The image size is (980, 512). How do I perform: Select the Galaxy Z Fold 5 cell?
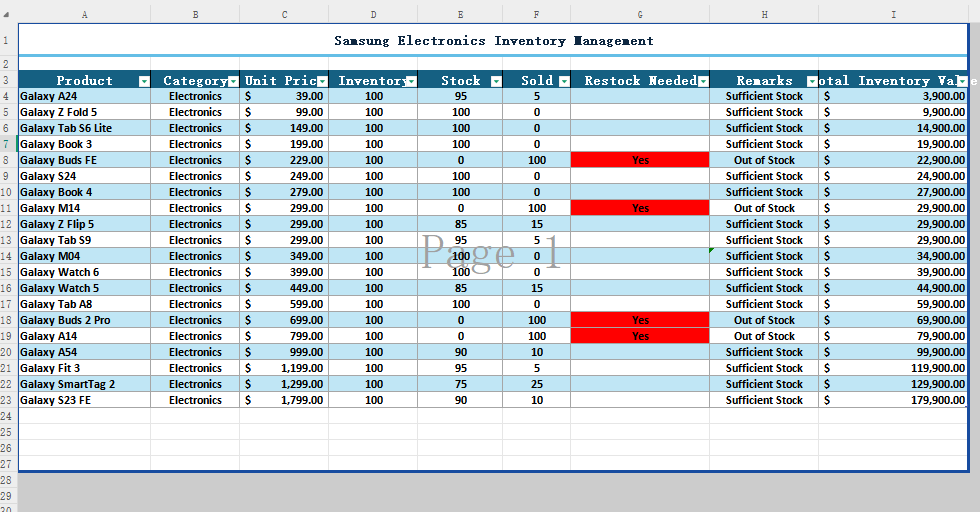click(x=84, y=113)
